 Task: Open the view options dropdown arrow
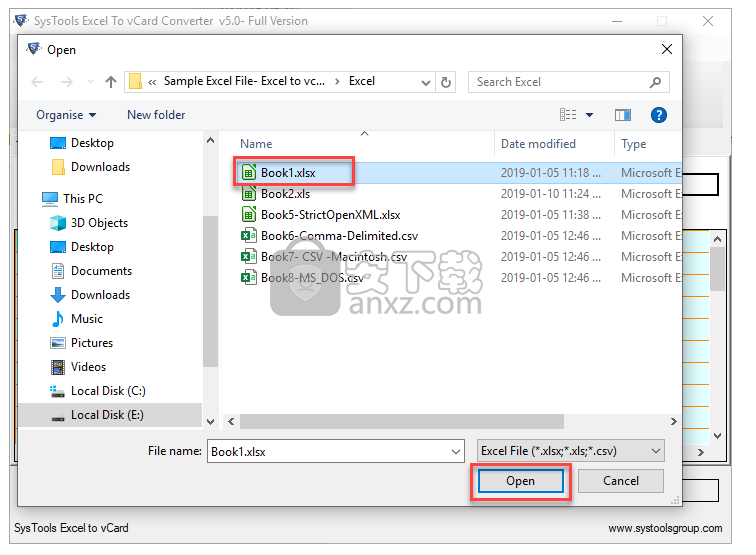click(589, 115)
